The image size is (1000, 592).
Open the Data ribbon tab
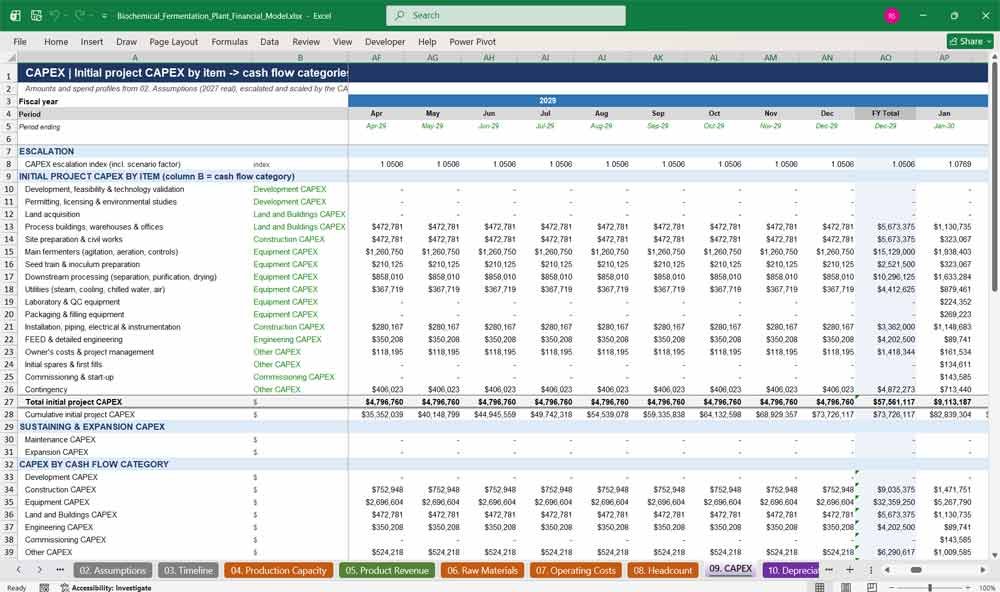269,41
